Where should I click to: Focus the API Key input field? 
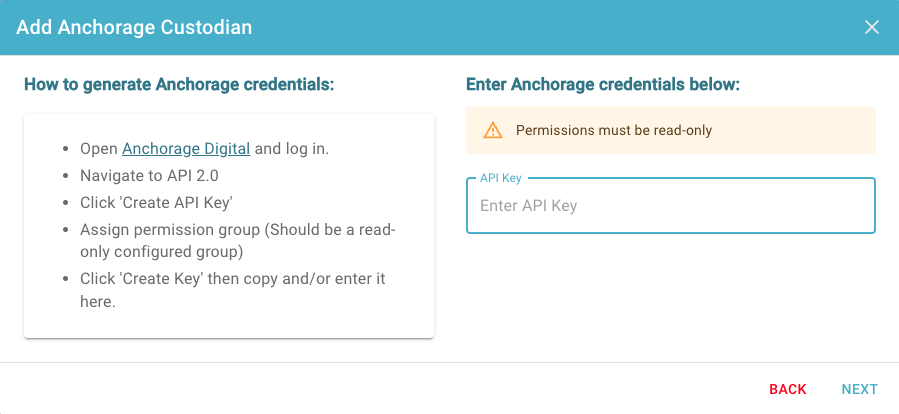click(671, 205)
